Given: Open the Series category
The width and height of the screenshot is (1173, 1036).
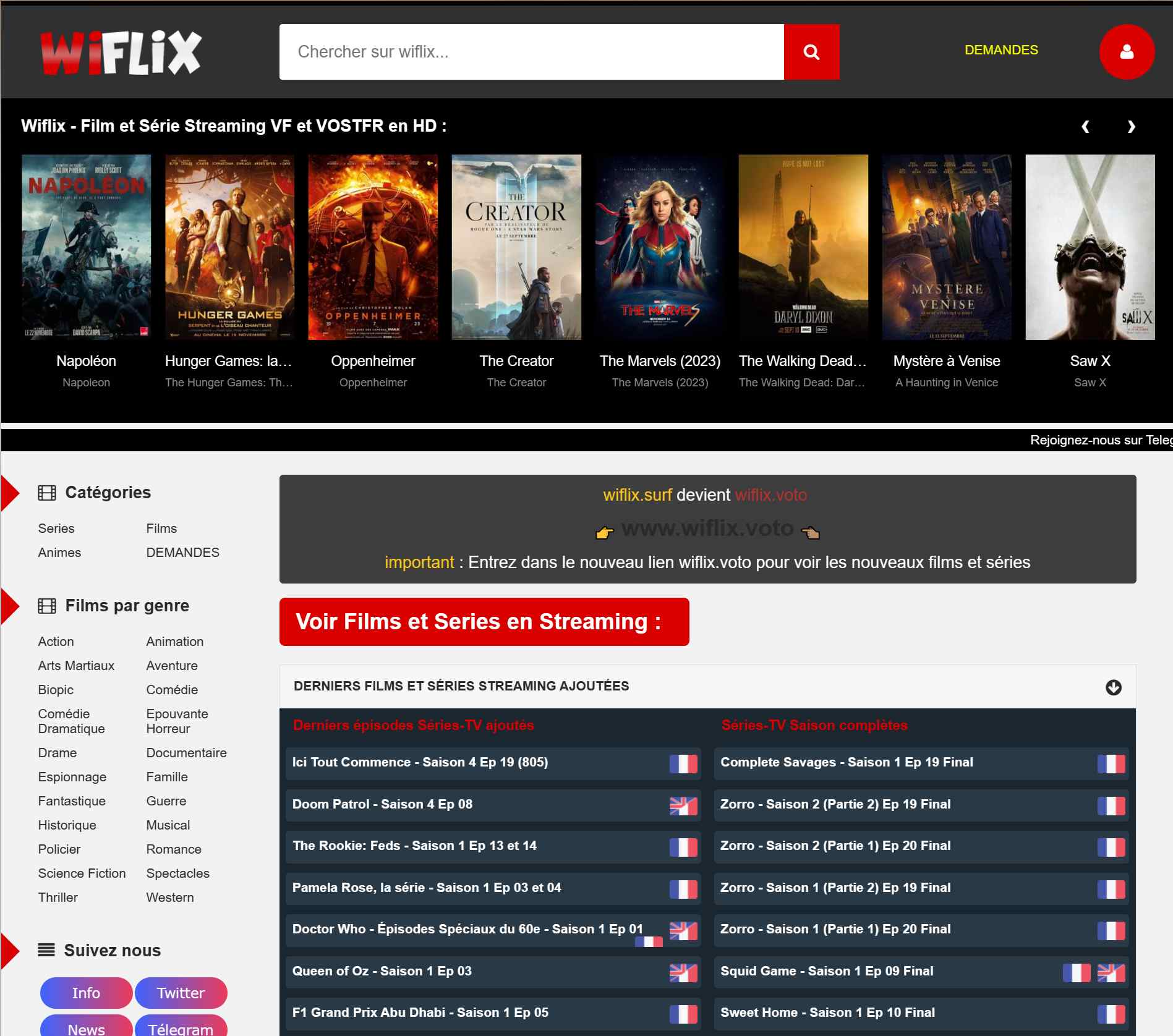Looking at the screenshot, I should [x=56, y=529].
